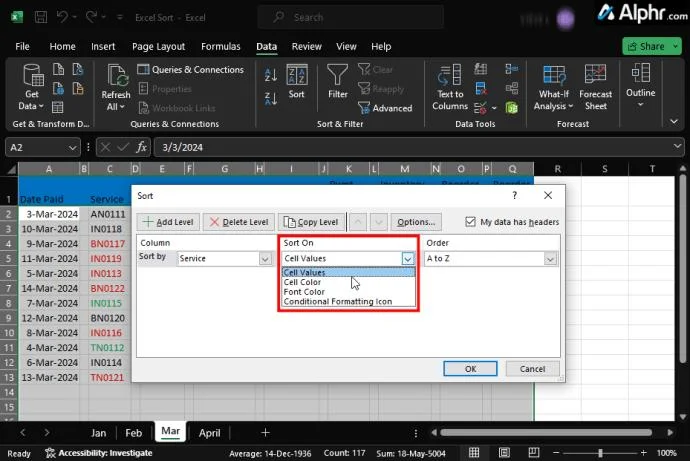This screenshot has width=690, height=461.
Task: Open the Formulas ribbon tab
Action: tap(220, 46)
